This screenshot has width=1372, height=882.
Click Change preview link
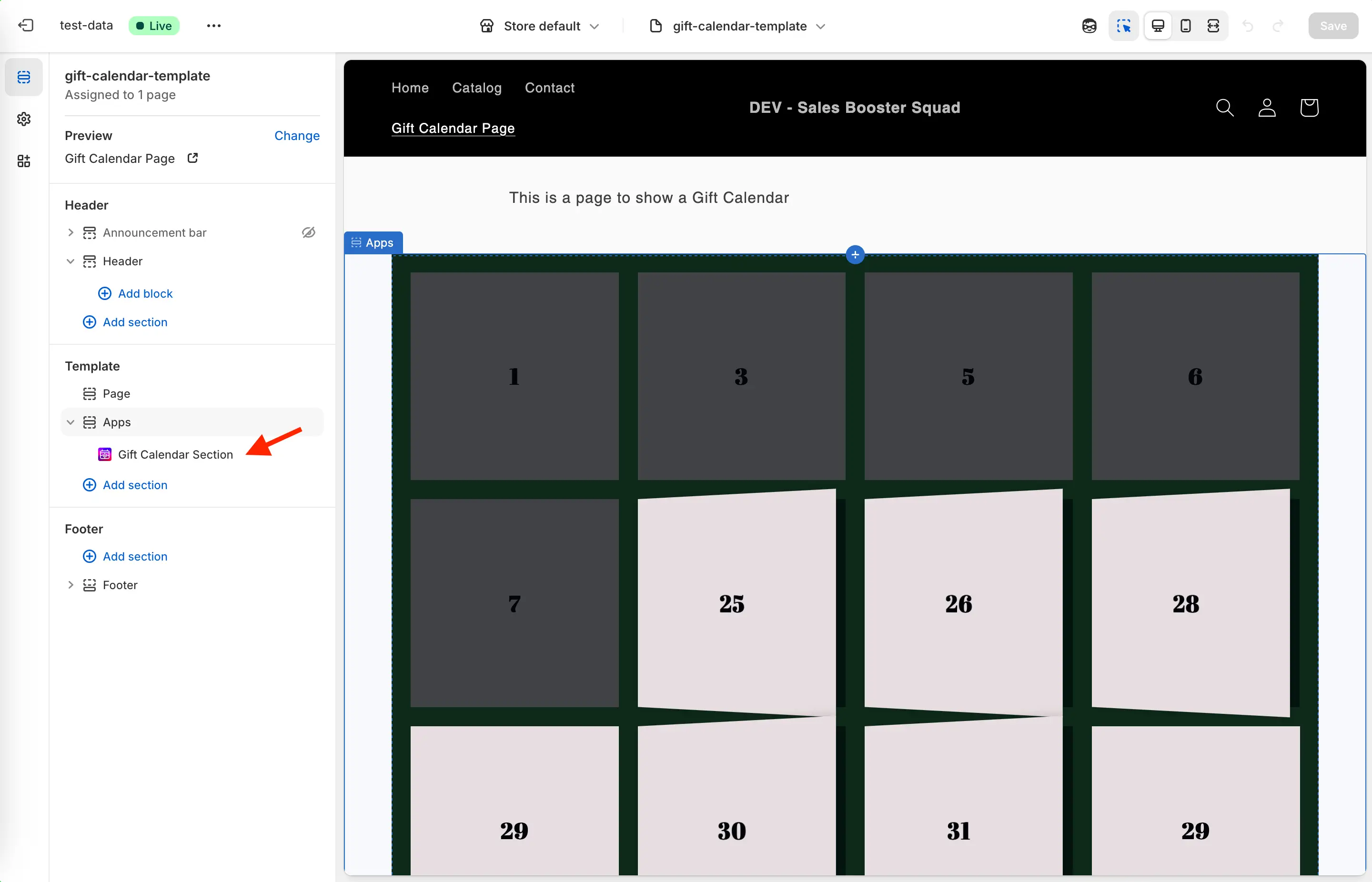point(297,136)
